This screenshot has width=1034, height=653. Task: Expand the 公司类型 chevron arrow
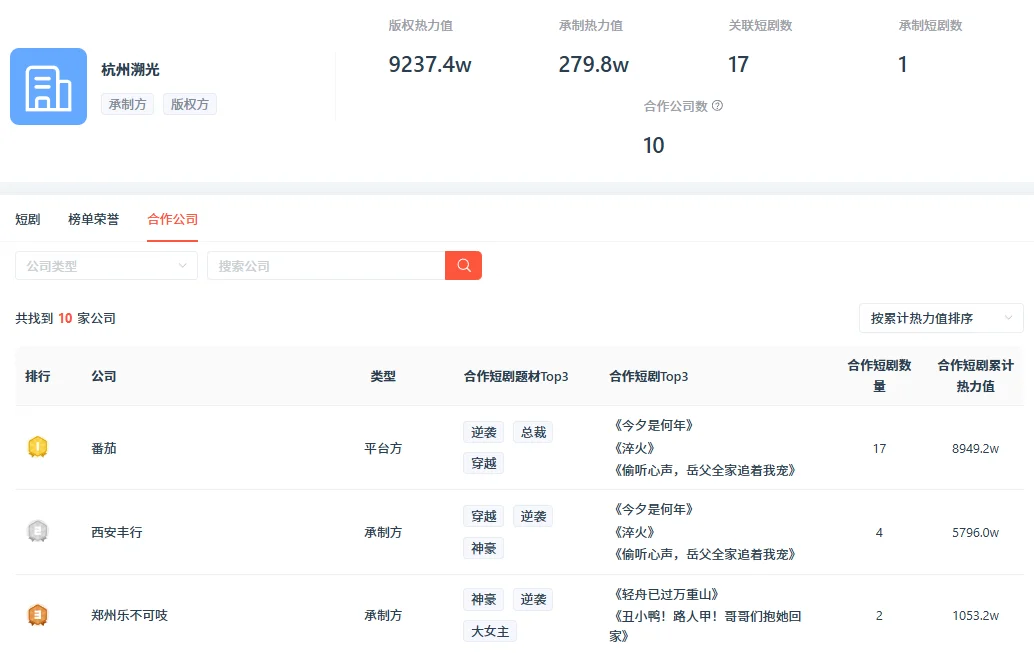pos(184,265)
